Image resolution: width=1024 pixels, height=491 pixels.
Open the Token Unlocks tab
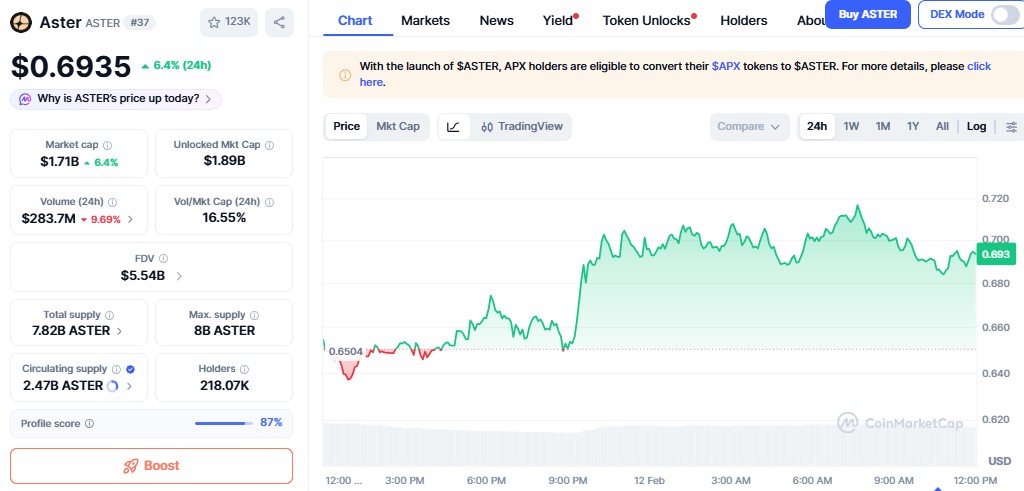tap(647, 20)
